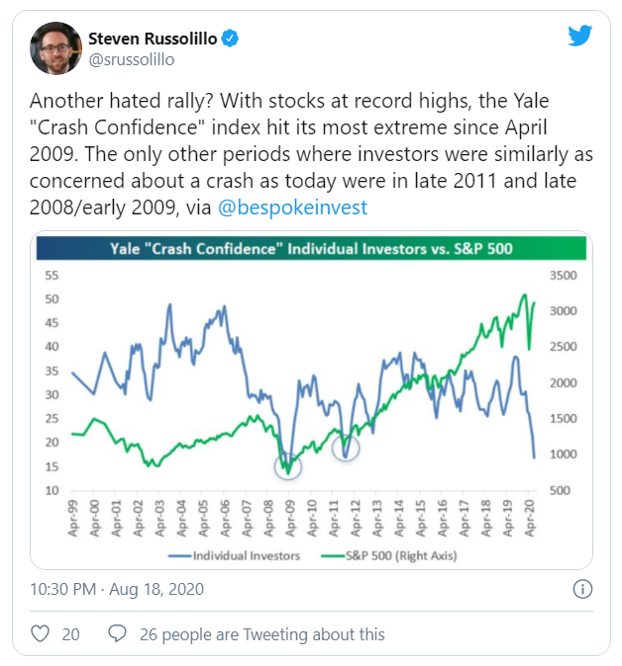Image resolution: width=622 pixels, height=666 pixels.
Task: Click the reply speech bubble icon
Action: (117, 634)
